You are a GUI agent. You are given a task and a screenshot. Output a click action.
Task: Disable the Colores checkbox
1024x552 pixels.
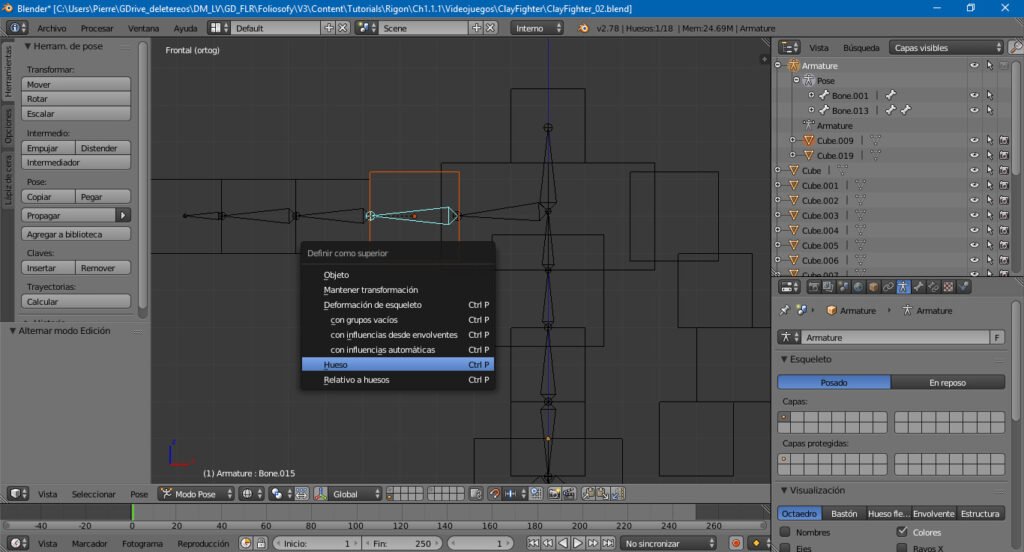tap(902, 532)
